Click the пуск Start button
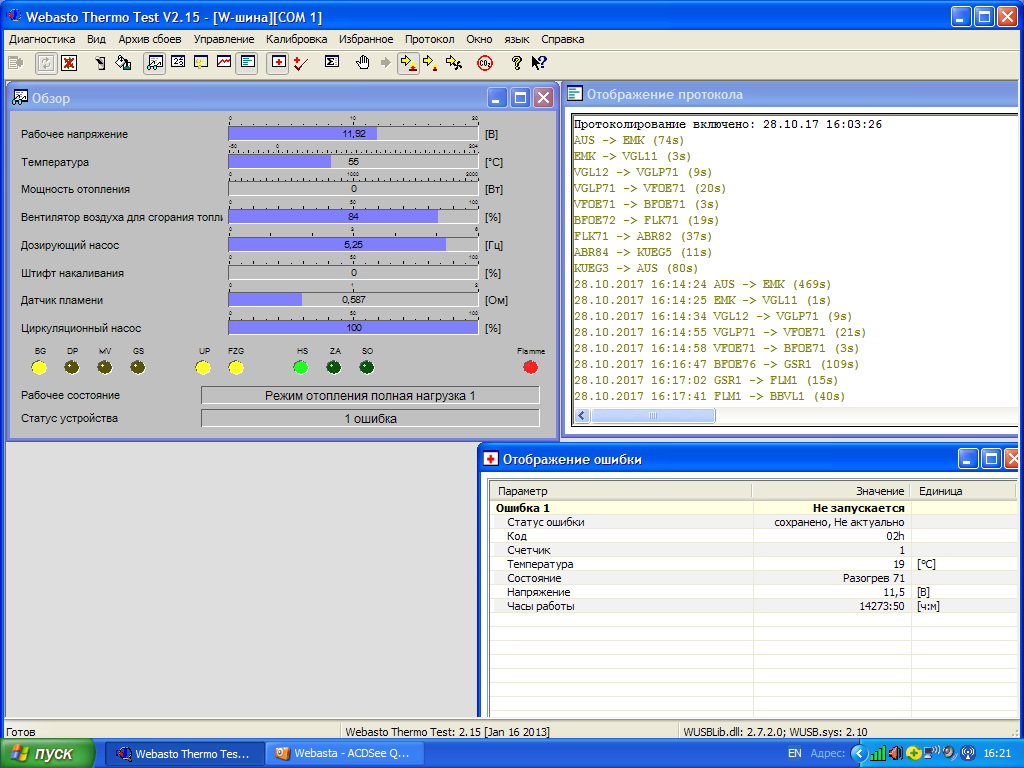 pyautogui.click(x=47, y=754)
